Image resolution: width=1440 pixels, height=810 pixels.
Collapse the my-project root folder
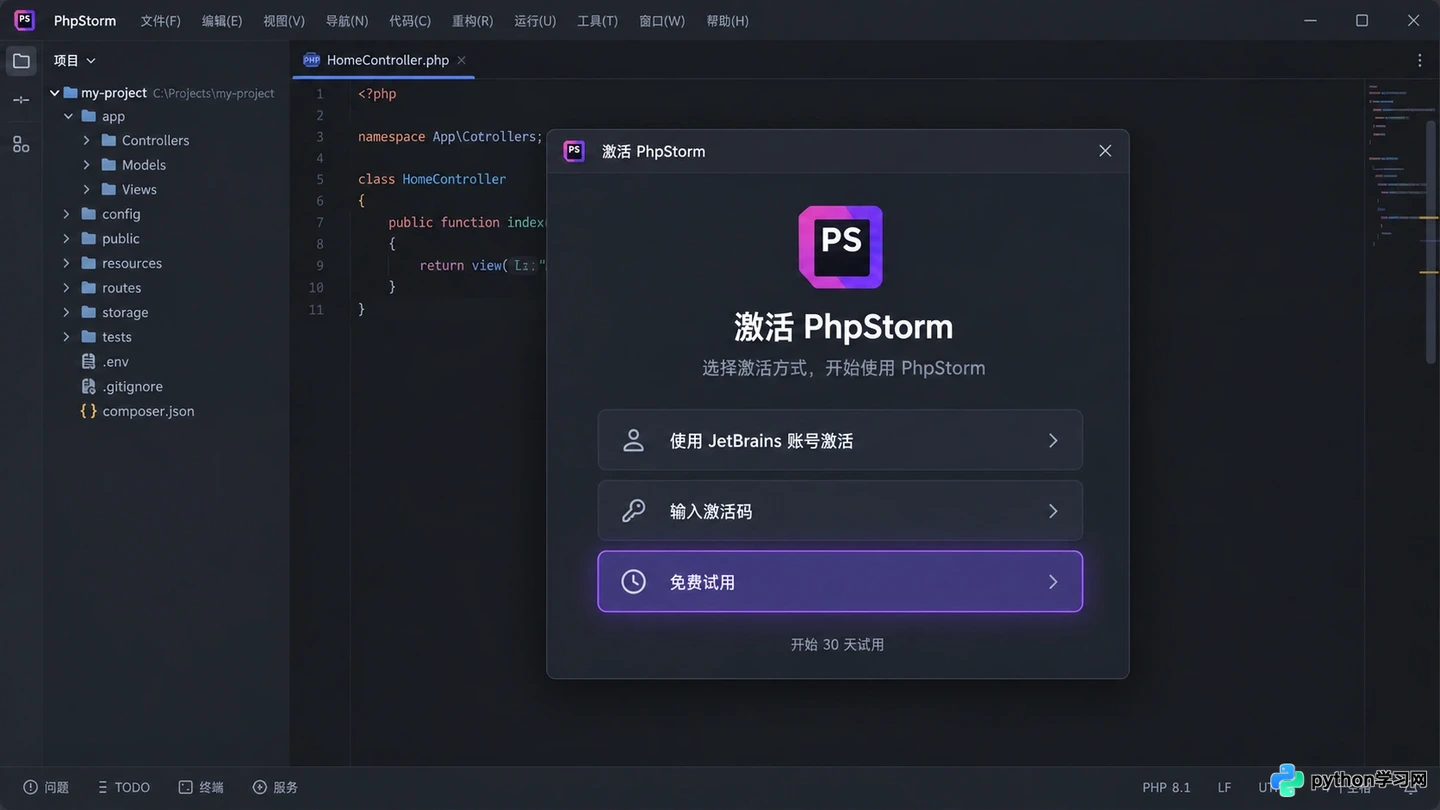point(55,93)
